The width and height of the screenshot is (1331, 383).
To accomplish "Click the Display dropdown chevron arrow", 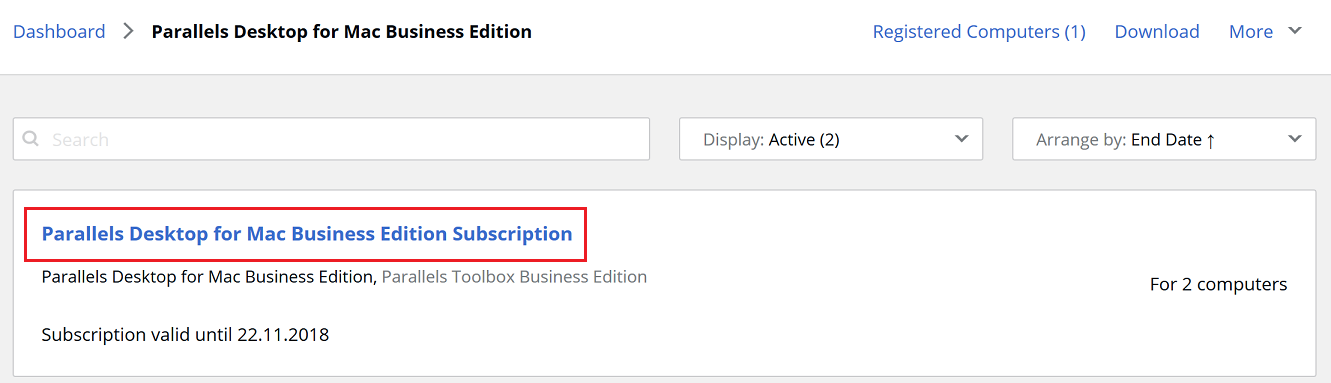I will [962, 139].
